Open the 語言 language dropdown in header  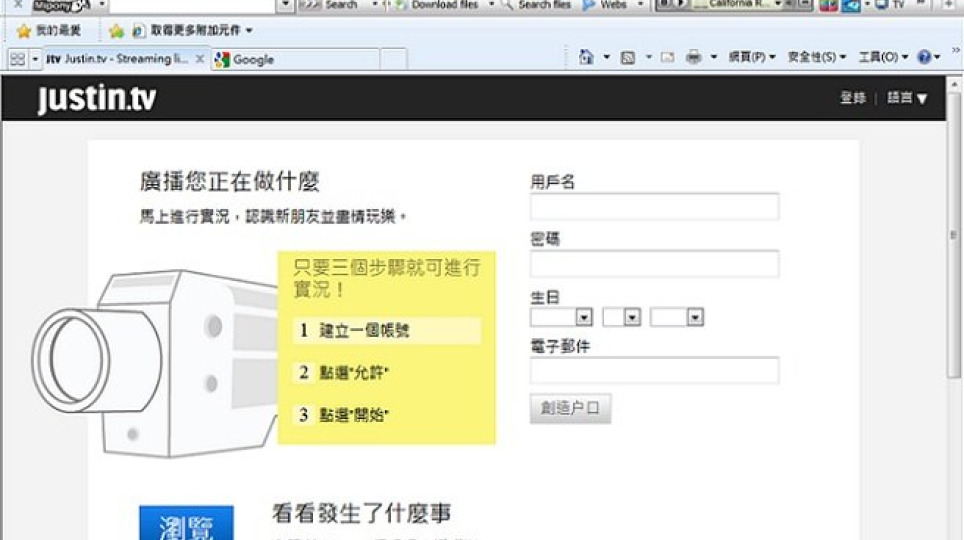point(907,98)
